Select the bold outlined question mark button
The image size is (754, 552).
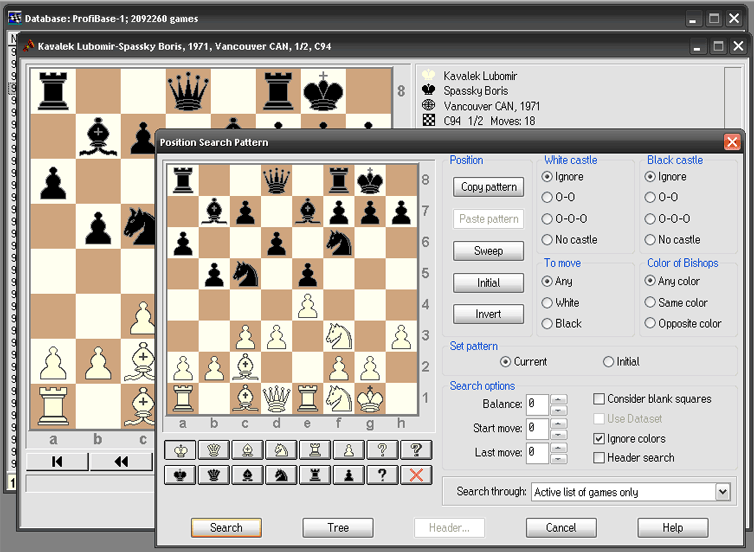pyautogui.click(x=416, y=450)
